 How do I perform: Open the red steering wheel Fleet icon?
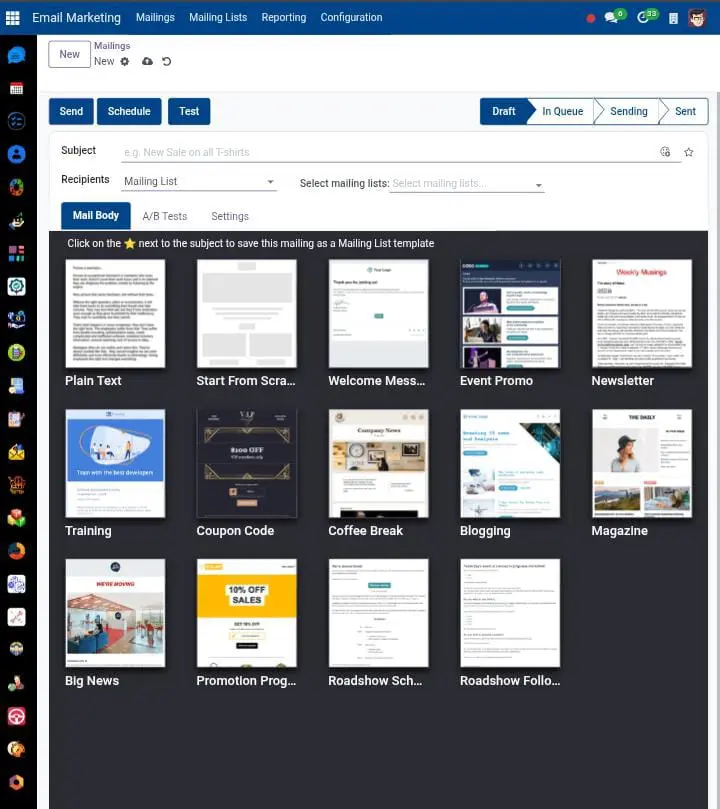[x=17, y=716]
